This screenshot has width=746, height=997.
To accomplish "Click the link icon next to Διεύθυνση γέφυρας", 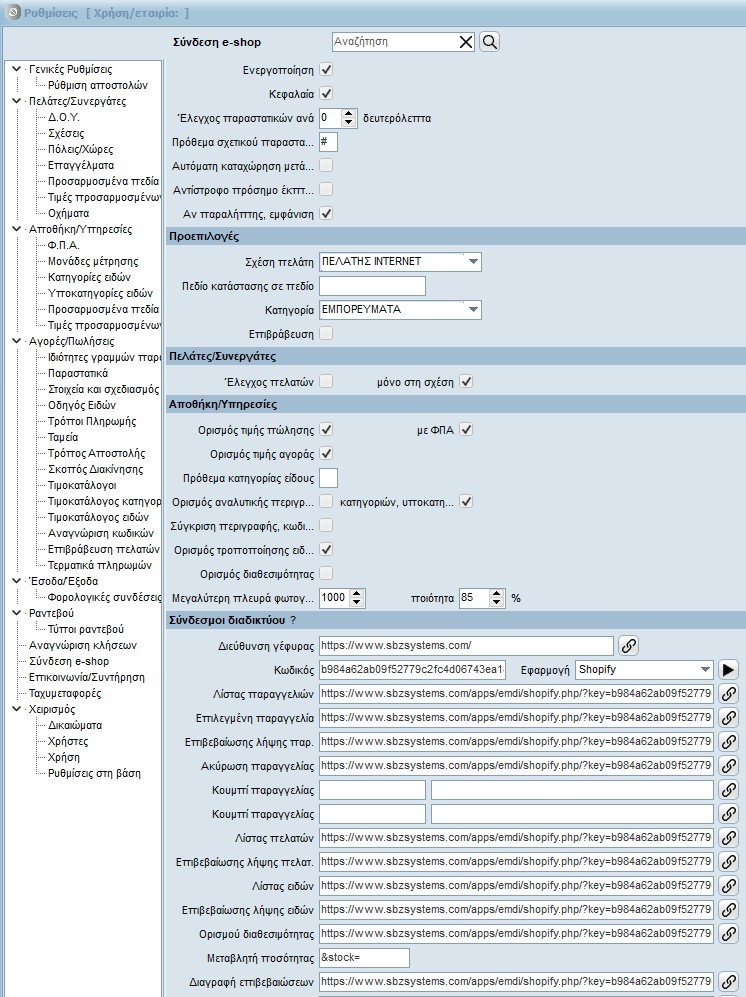I will point(629,645).
